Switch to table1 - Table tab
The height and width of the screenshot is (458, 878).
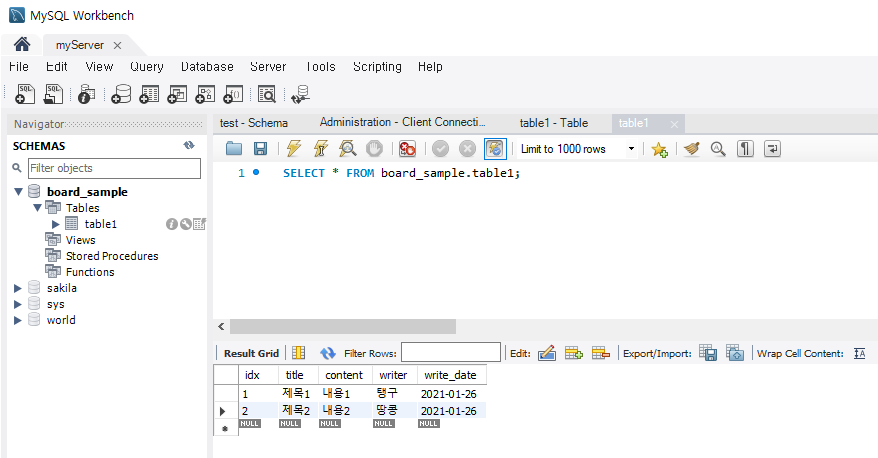point(554,123)
